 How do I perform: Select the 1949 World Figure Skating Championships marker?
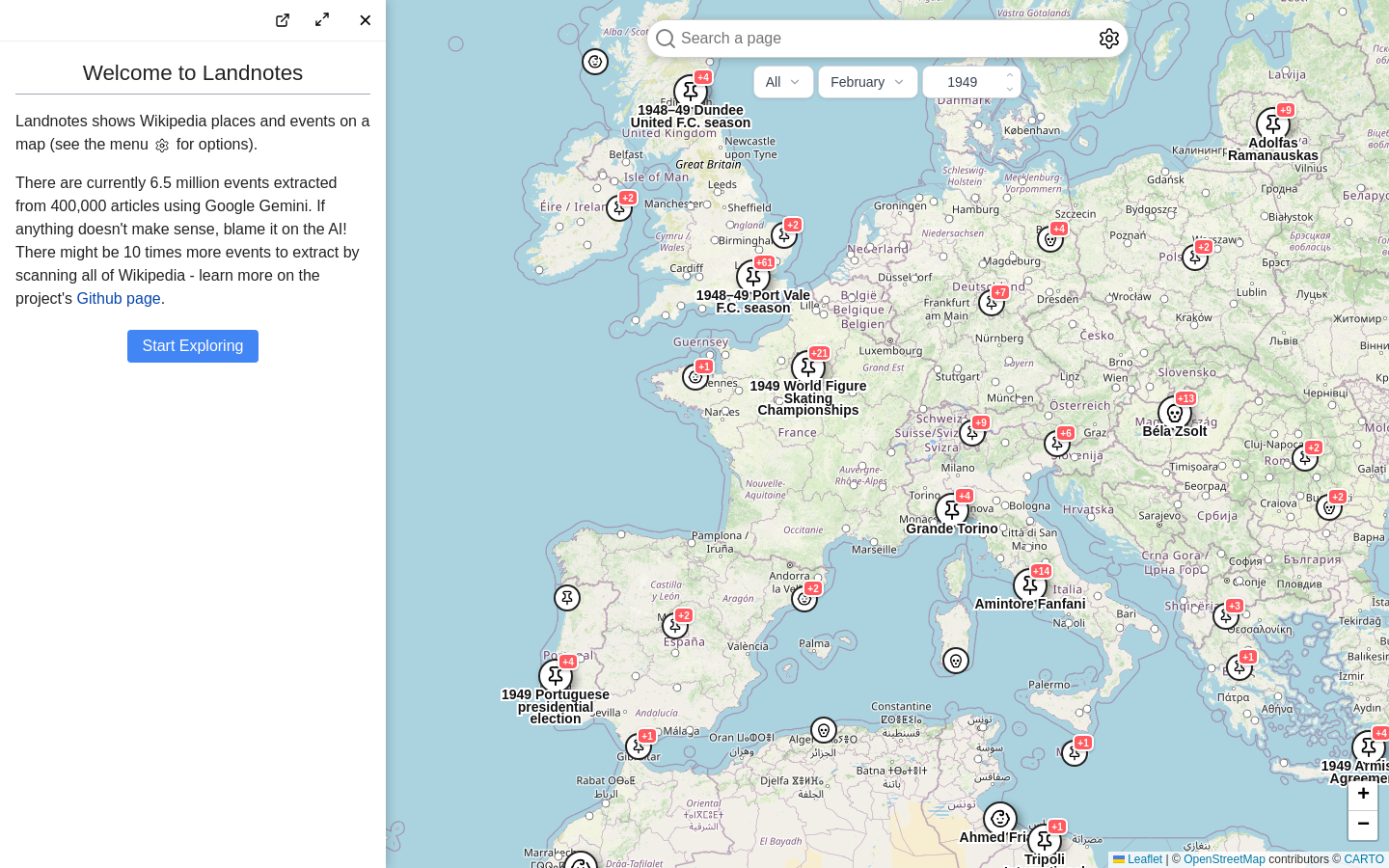(x=808, y=367)
